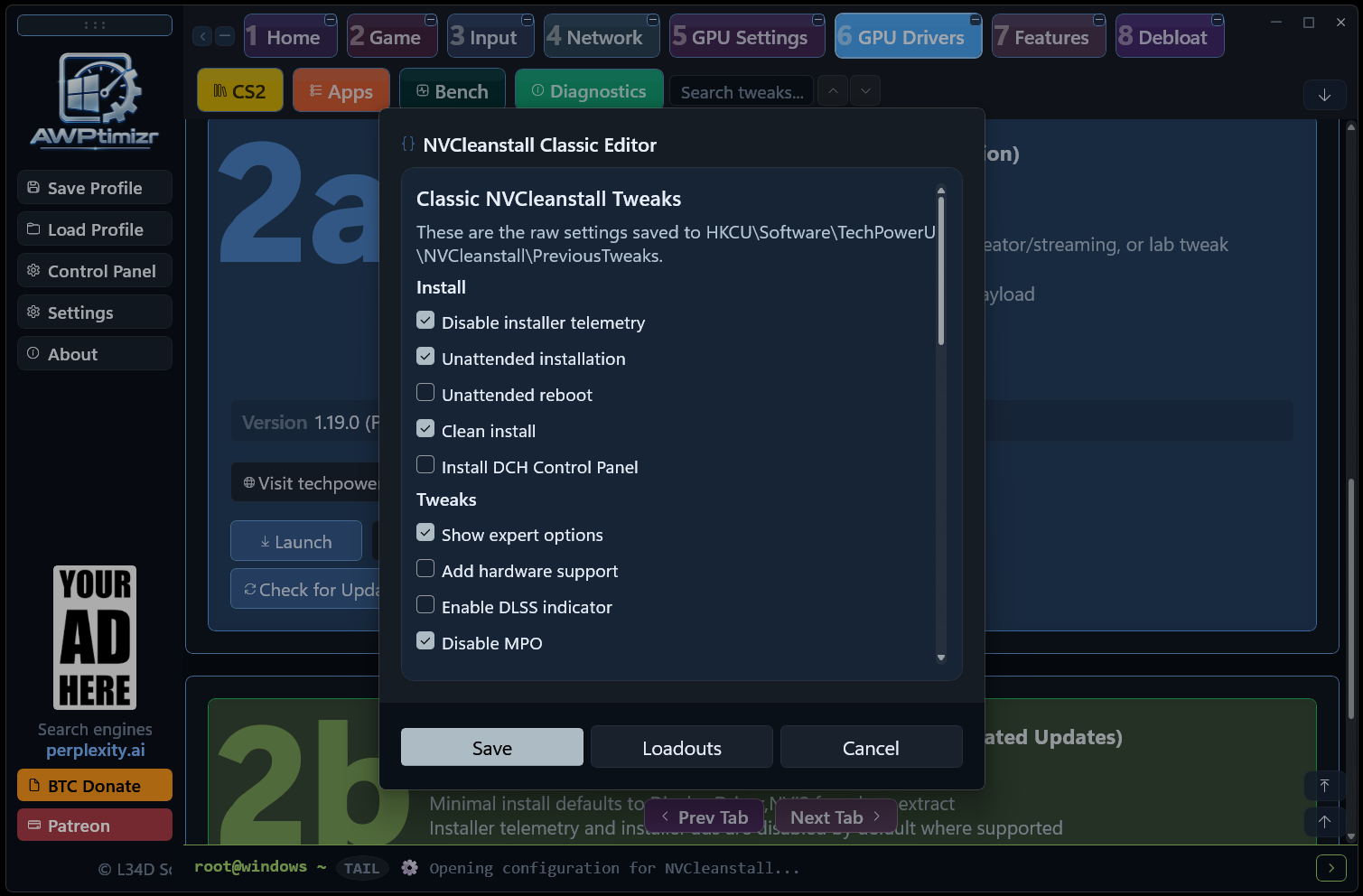This screenshot has width=1363, height=896.
Task: Cancel the NVCleanstall Classic Editor
Action: pyautogui.click(x=871, y=748)
